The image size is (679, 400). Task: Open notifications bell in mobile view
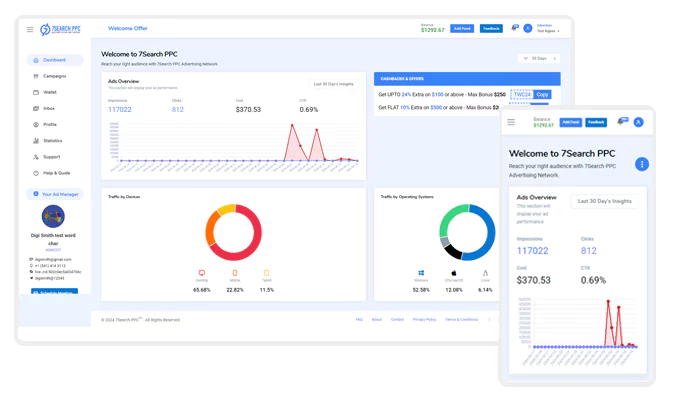tap(622, 121)
